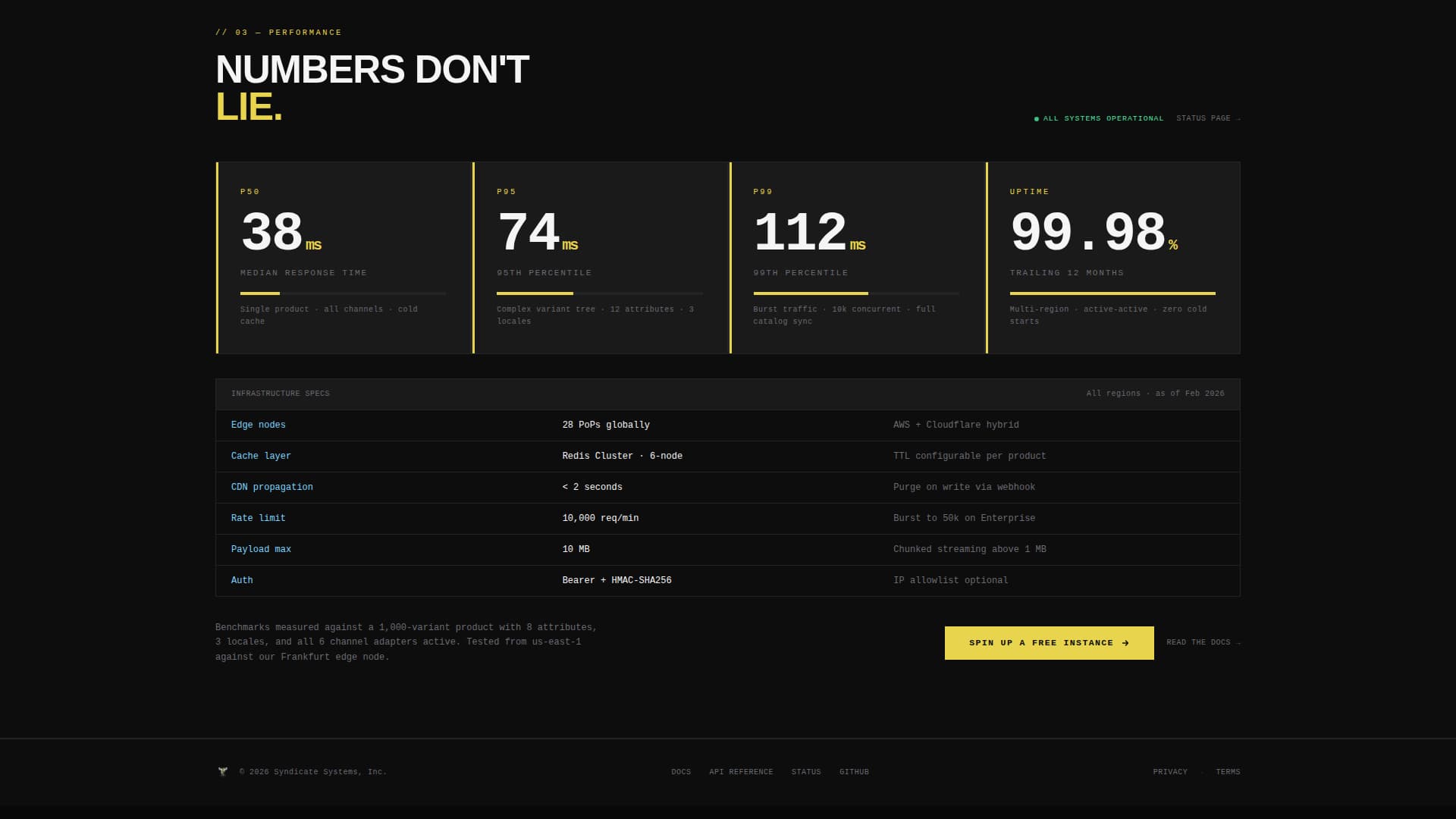Click 'All regions · as of Feb 2026' text
The height and width of the screenshot is (819, 1456).
(x=1155, y=394)
